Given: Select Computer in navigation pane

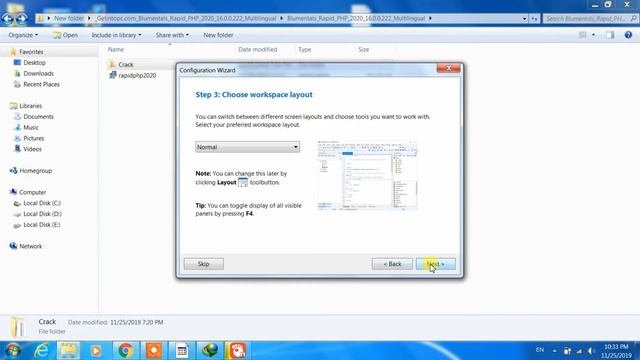Looking at the screenshot, I should click(x=32, y=192).
